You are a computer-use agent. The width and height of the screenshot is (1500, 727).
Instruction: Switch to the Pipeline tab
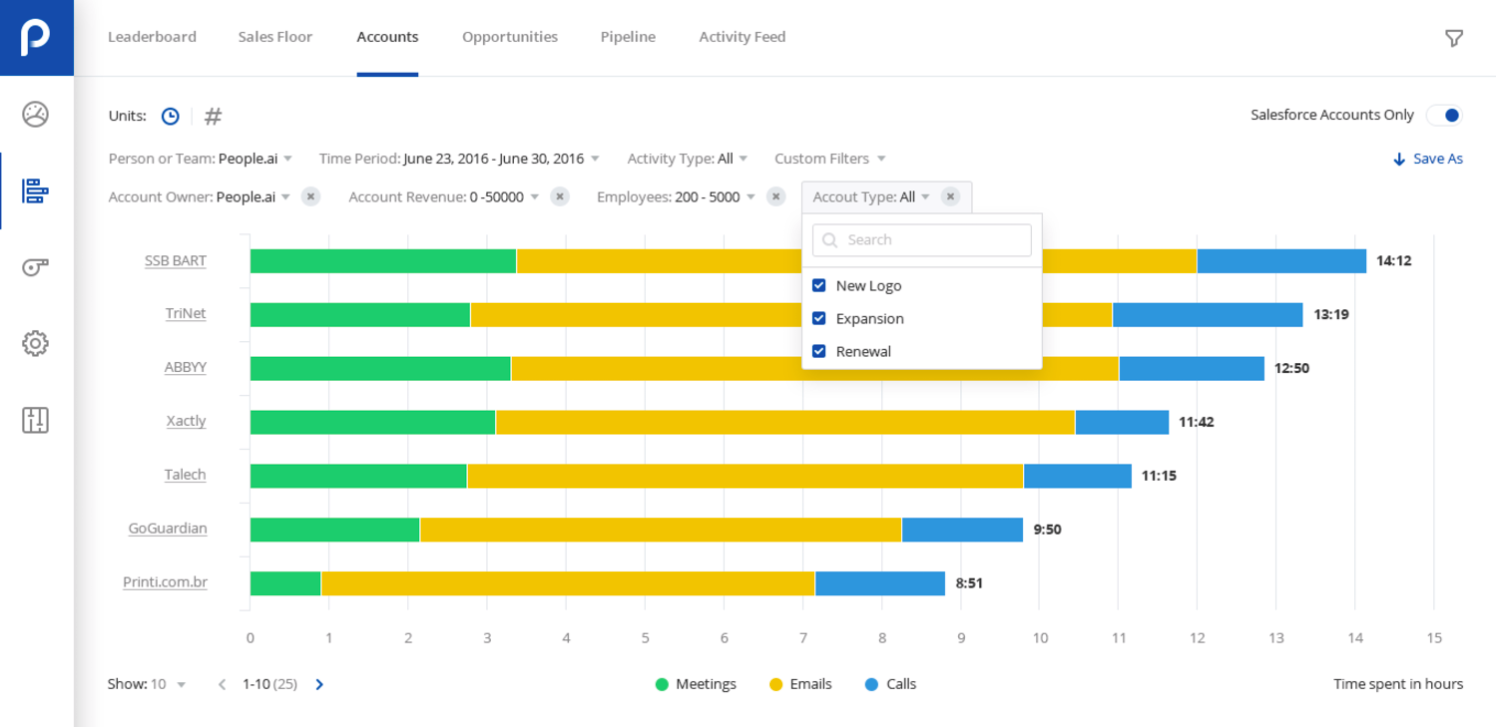628,37
